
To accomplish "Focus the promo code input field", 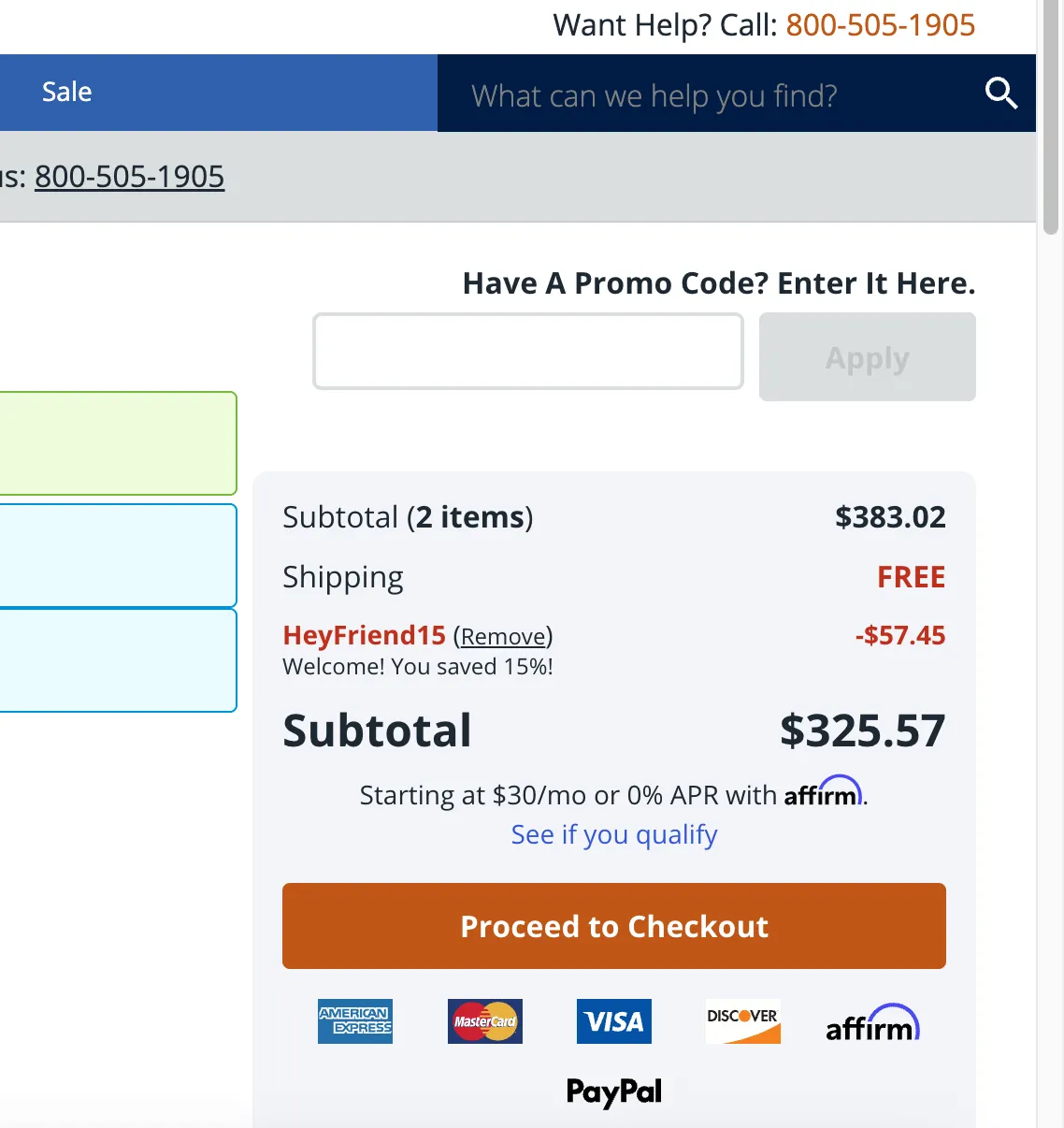I will [x=528, y=352].
